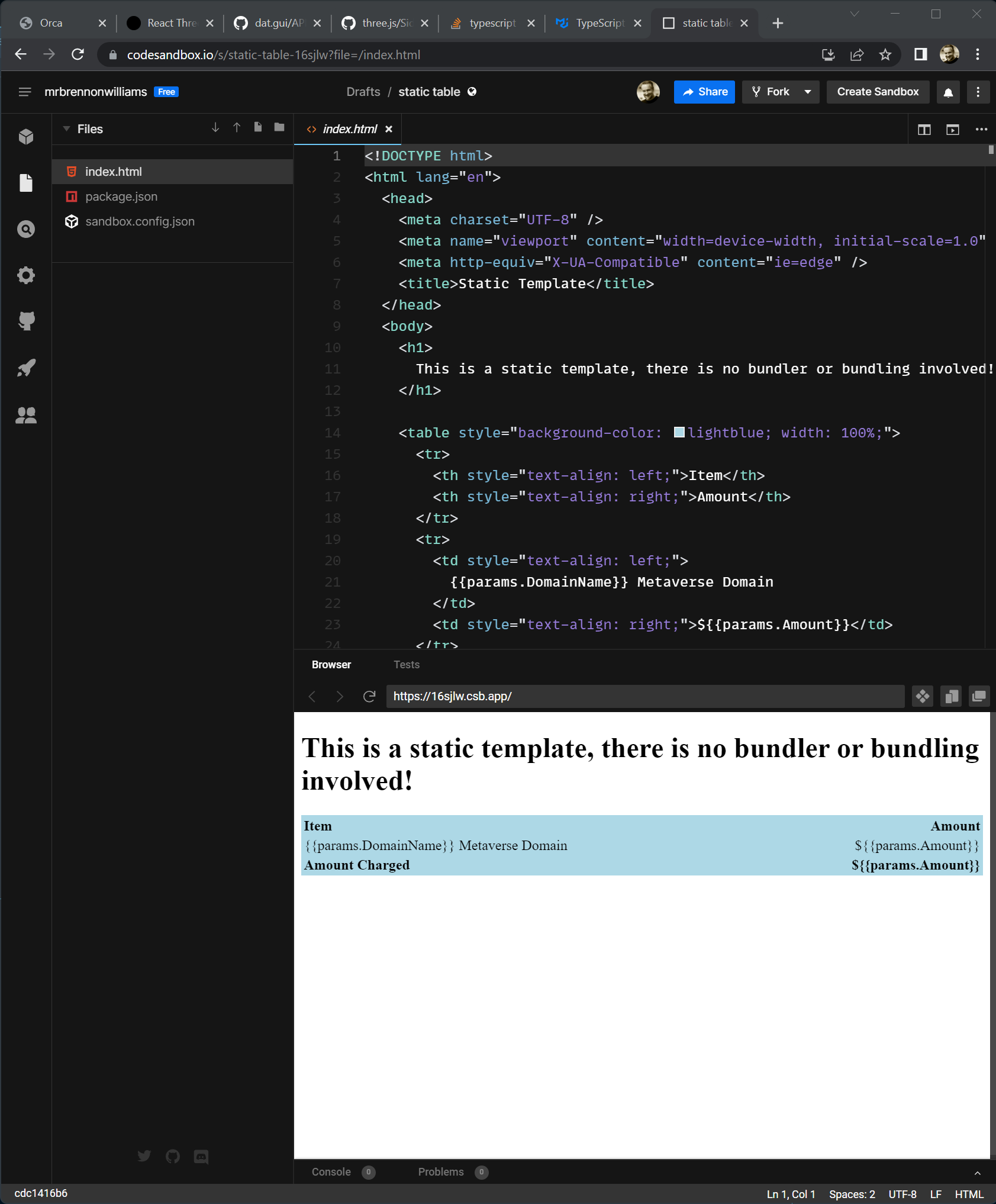Open the Deployment rocket icon in sidebar
This screenshot has height=1204, width=996.
tap(26, 368)
